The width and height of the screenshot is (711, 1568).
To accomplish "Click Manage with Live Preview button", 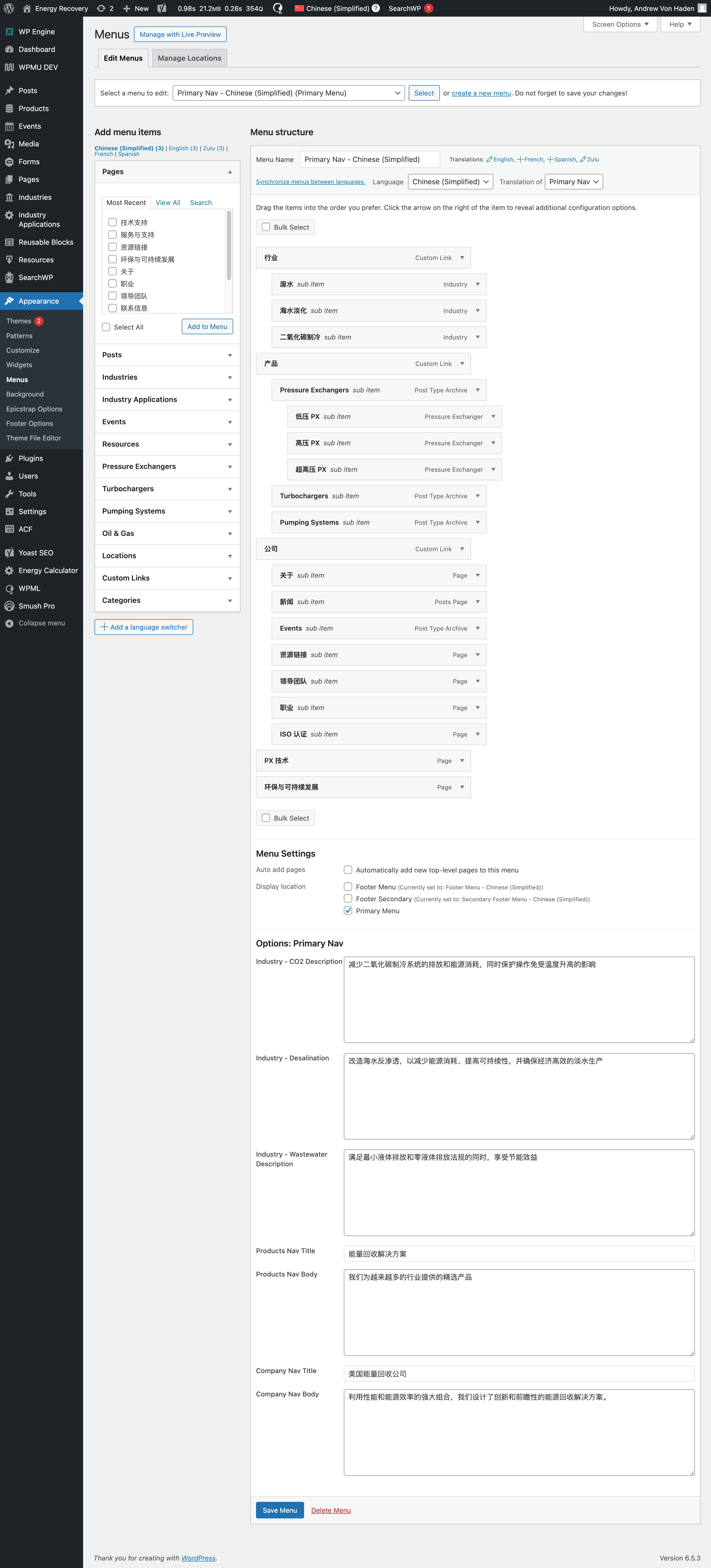I will point(180,35).
